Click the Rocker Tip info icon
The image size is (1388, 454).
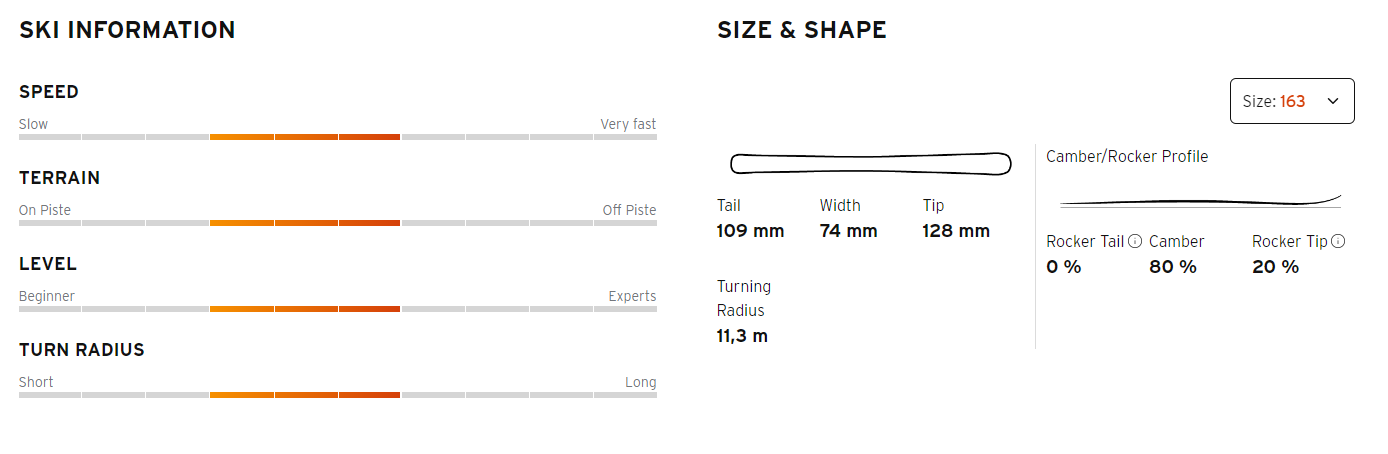(1338, 241)
